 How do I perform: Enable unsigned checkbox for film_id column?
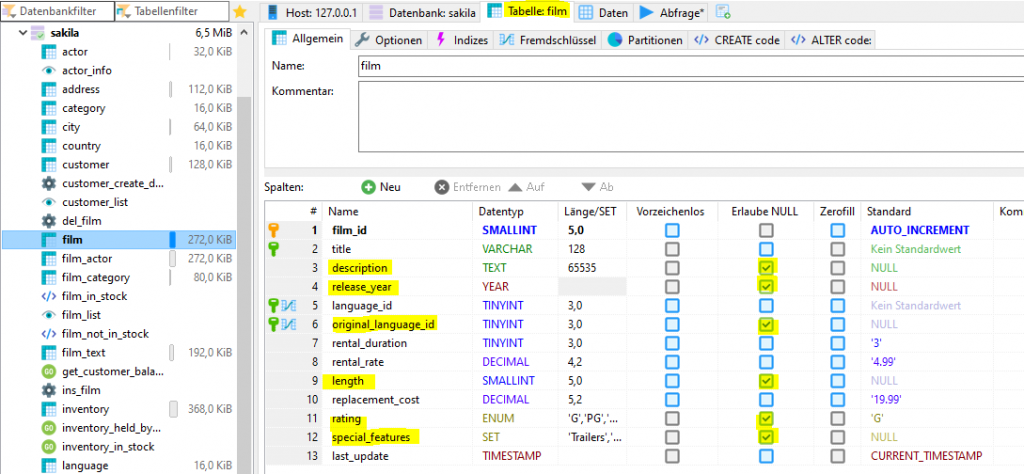coord(672,230)
